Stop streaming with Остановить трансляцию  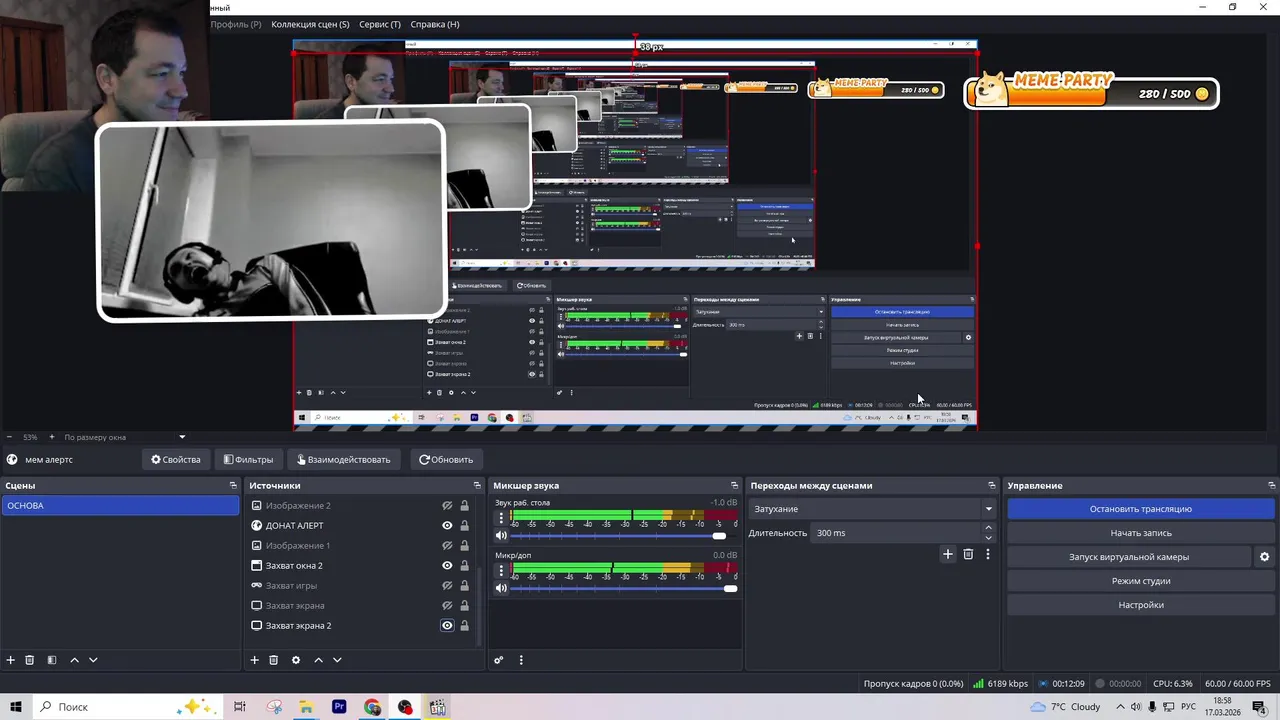pos(1140,509)
